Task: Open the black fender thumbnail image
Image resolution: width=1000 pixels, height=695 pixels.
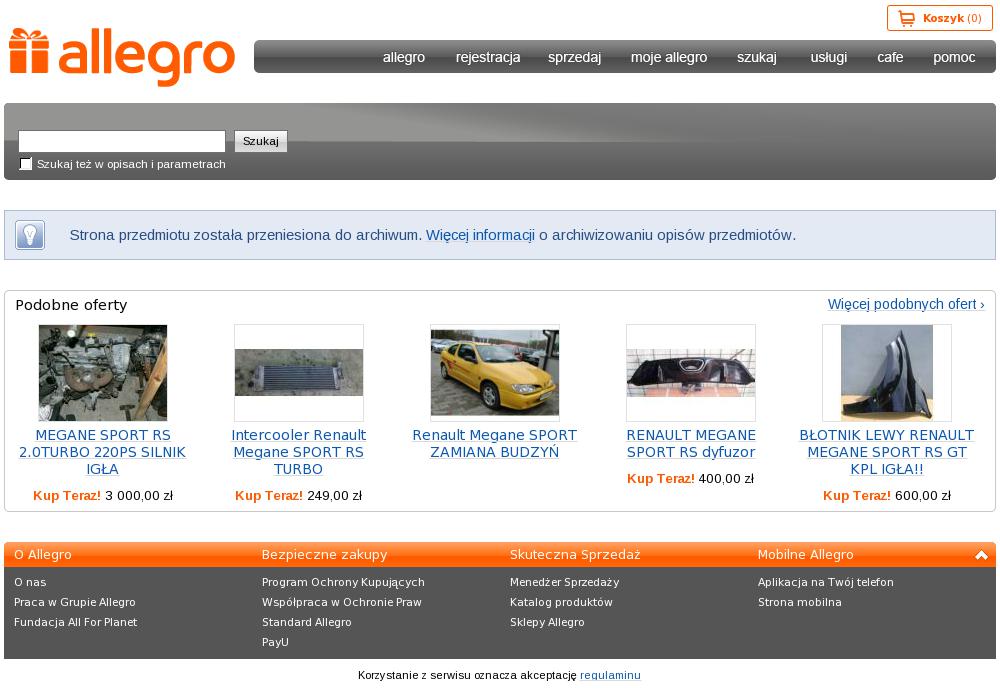Action: 886,373
